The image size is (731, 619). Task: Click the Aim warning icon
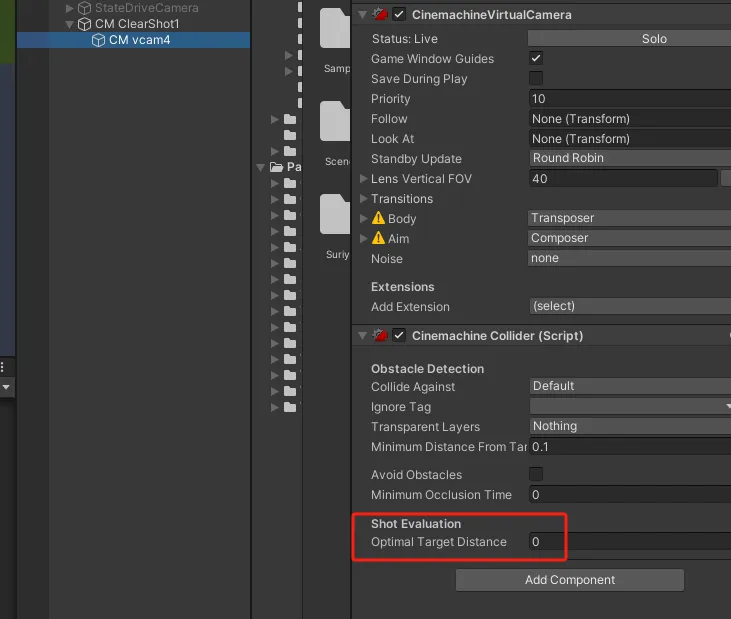pyautogui.click(x=379, y=238)
